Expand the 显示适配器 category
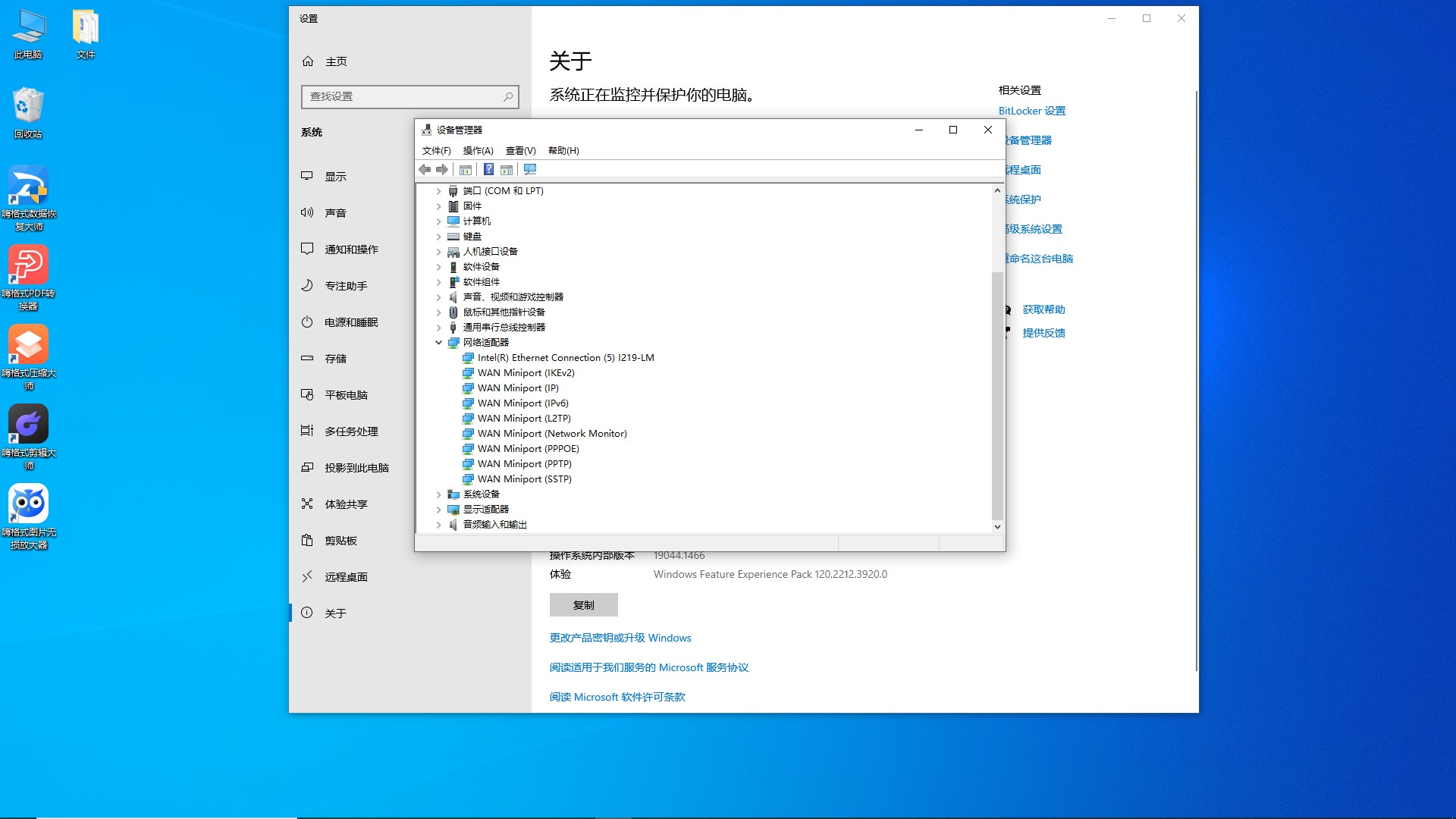Viewport: 1456px width, 819px height. [x=438, y=509]
